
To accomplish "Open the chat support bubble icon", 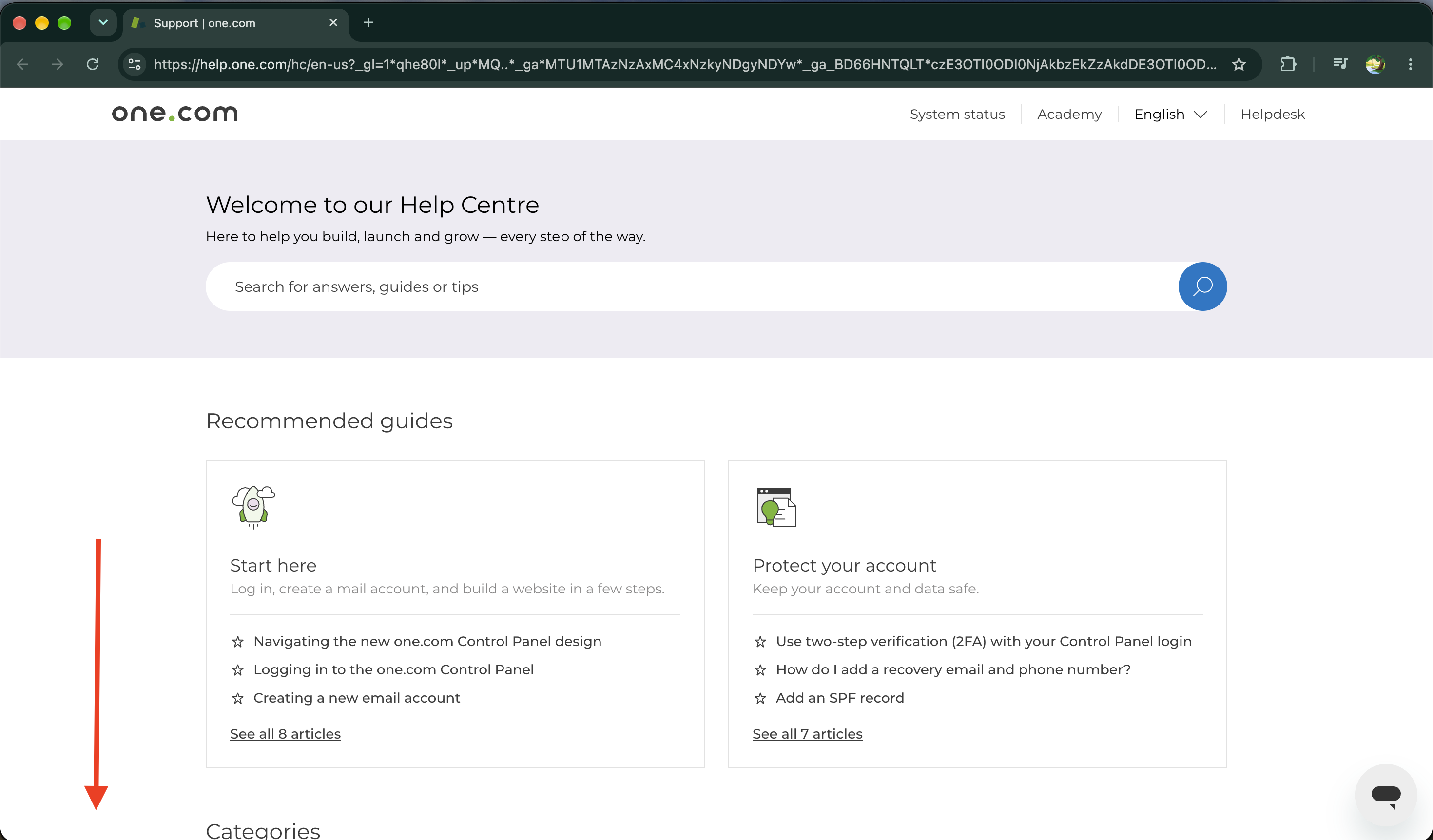I will click(1386, 795).
